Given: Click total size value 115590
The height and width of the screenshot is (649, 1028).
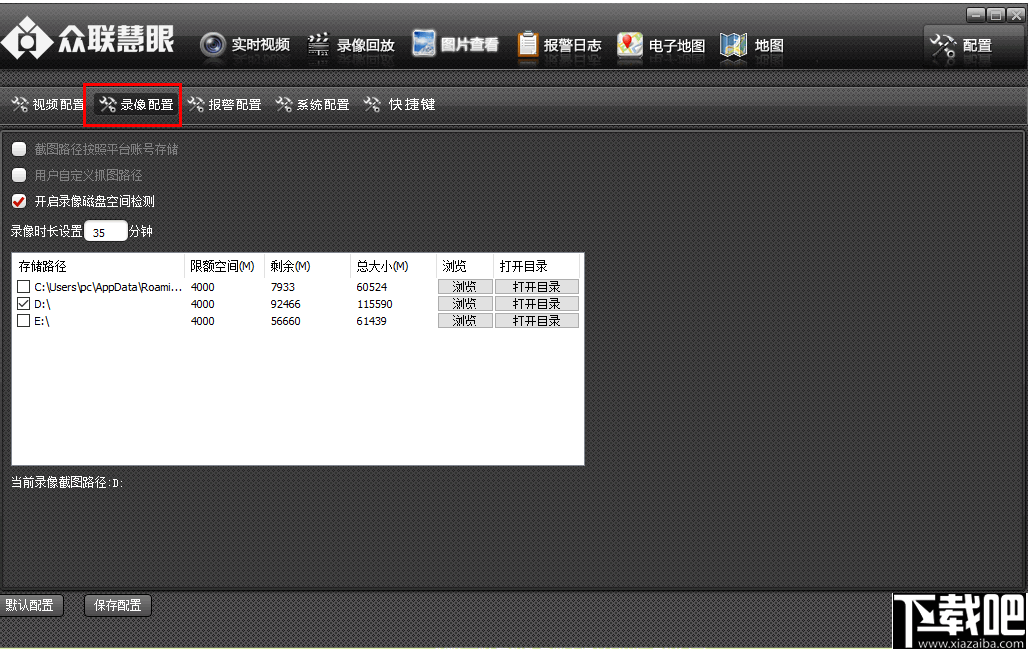Looking at the screenshot, I should pos(374,304).
